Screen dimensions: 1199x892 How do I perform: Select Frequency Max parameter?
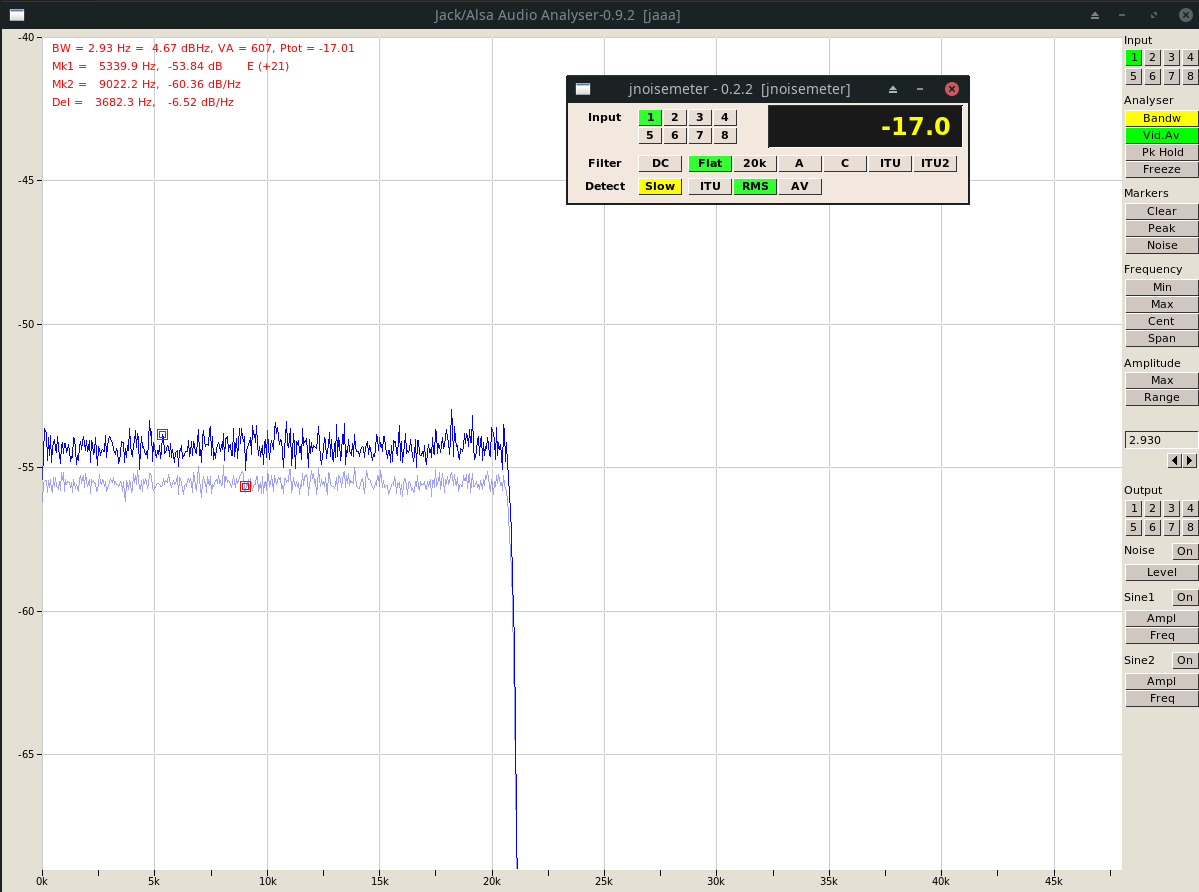point(1162,304)
